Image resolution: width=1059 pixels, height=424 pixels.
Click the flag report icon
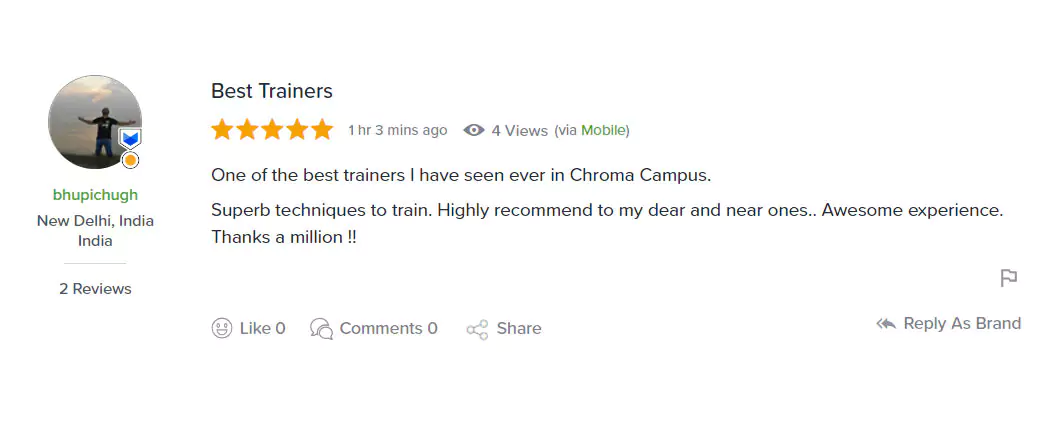point(1009,278)
